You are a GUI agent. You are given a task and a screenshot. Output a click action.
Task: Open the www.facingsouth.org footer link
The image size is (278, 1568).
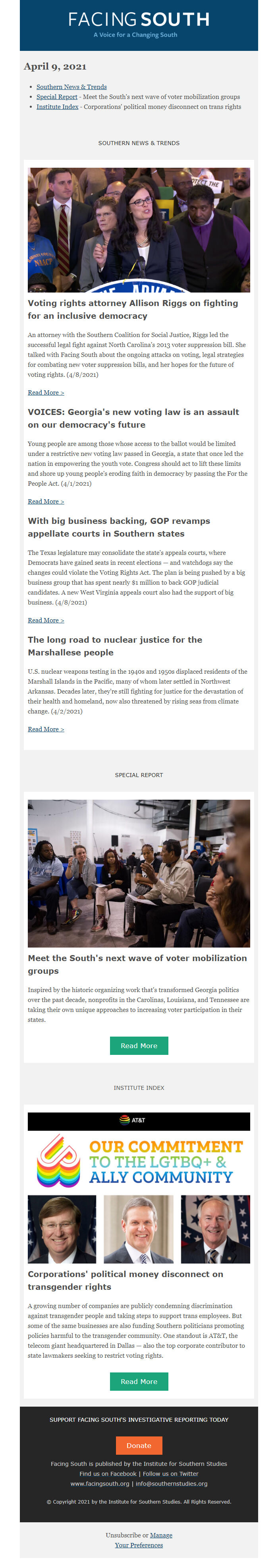100,1484
